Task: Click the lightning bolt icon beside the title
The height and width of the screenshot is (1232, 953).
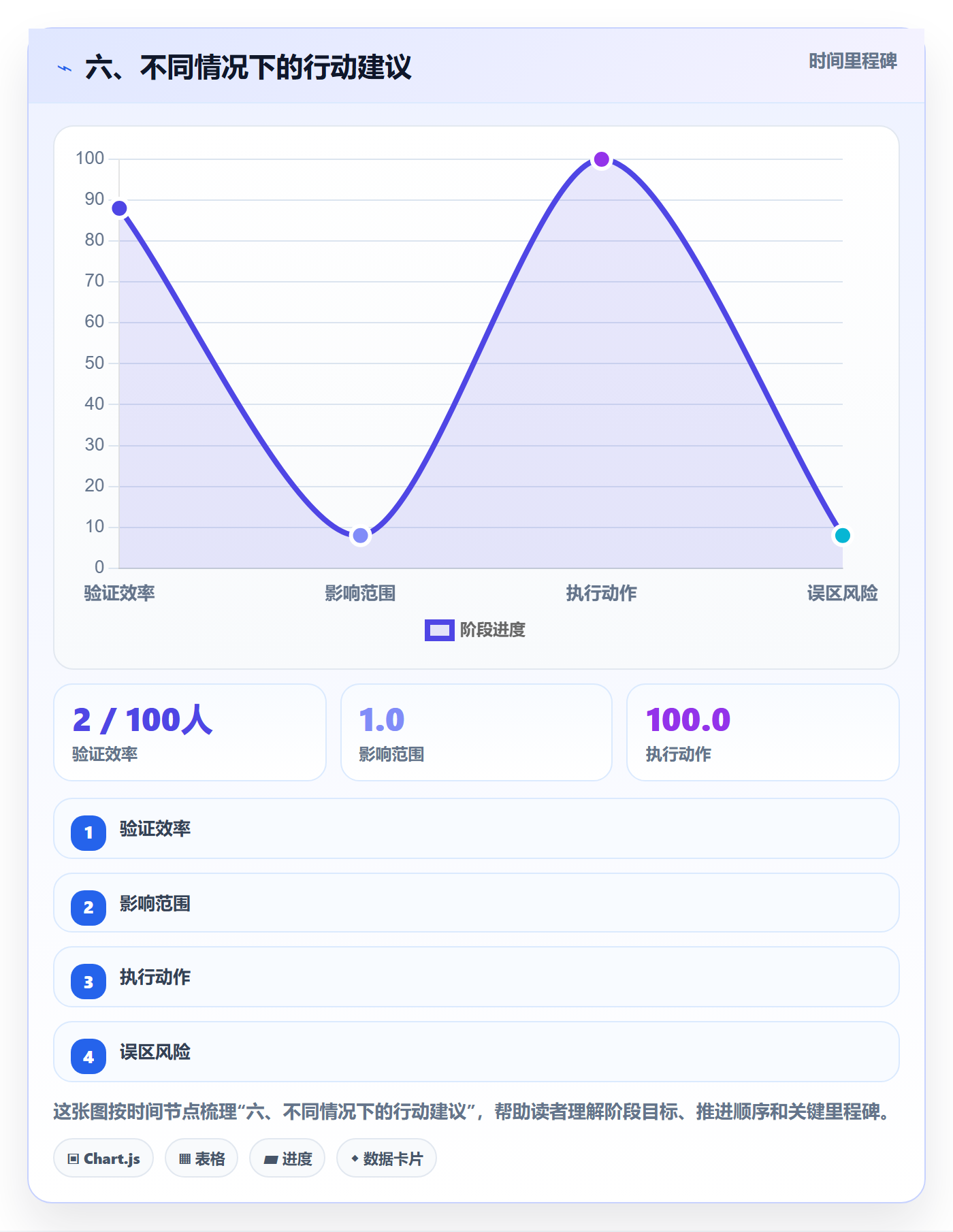Action: (x=65, y=68)
